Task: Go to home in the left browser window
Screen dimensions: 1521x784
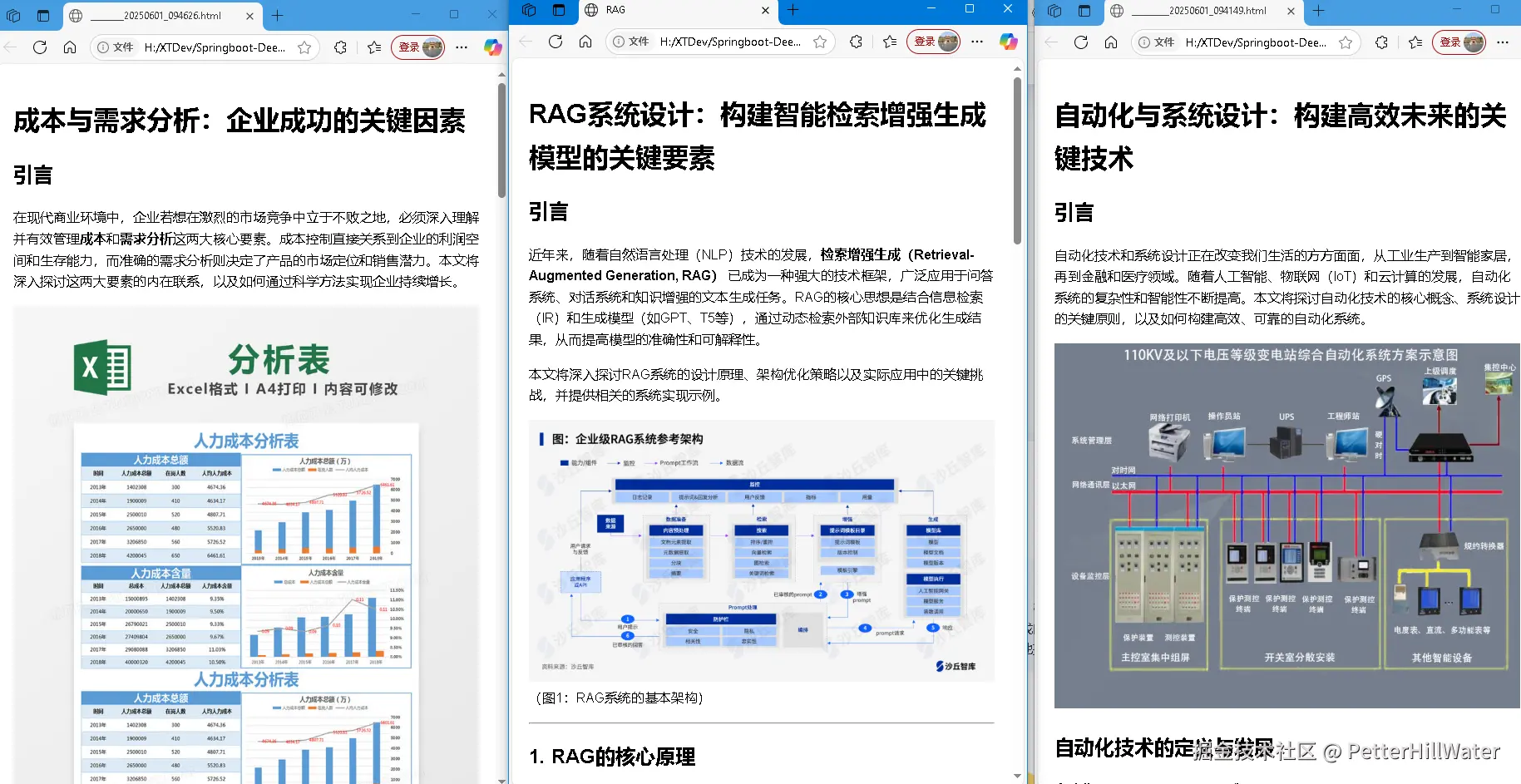Action: coord(70,47)
